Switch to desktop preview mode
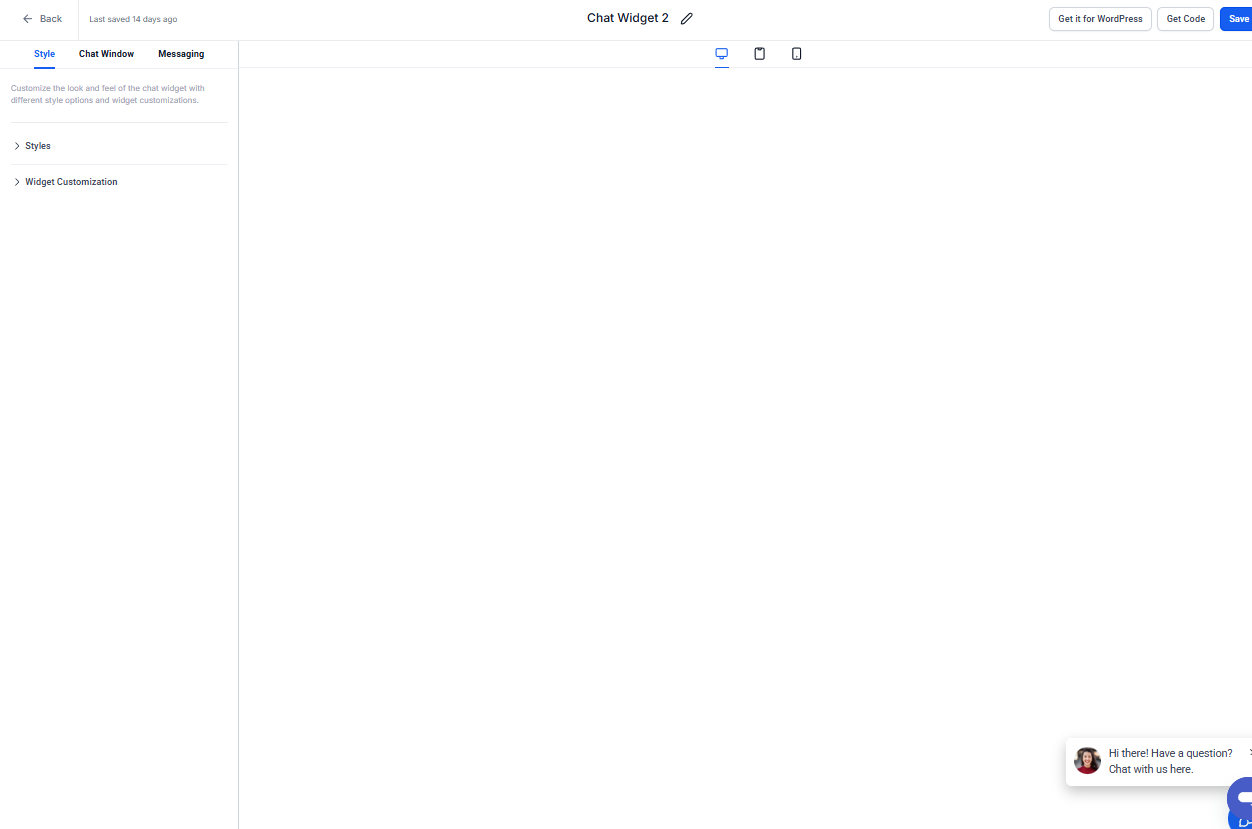The image size is (1252, 829). click(x=721, y=54)
